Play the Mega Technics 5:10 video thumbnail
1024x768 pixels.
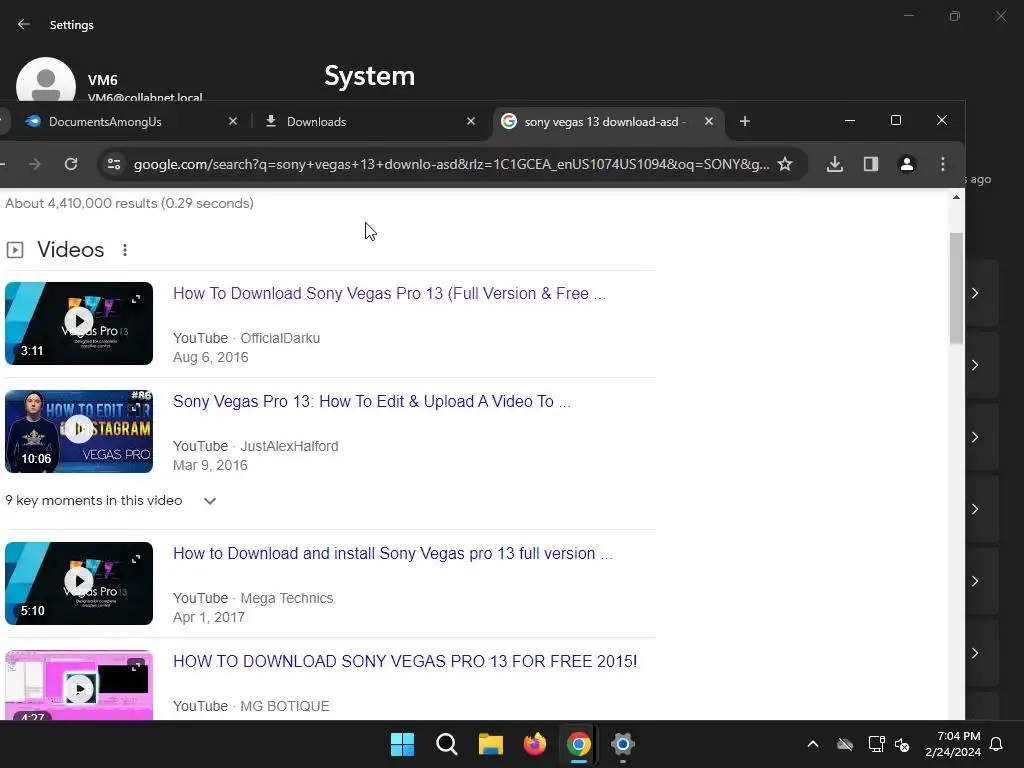79,583
